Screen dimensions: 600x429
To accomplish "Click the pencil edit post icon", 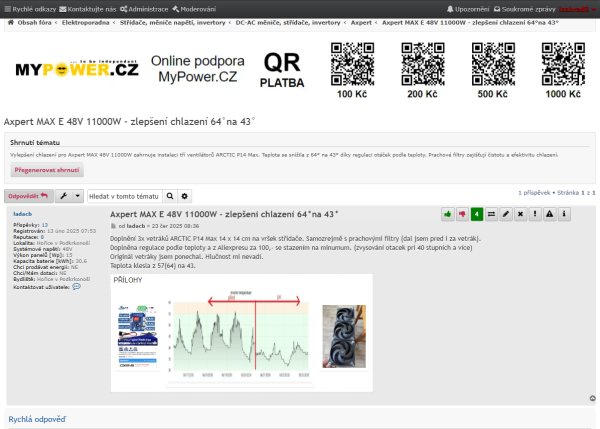I will point(506,214).
